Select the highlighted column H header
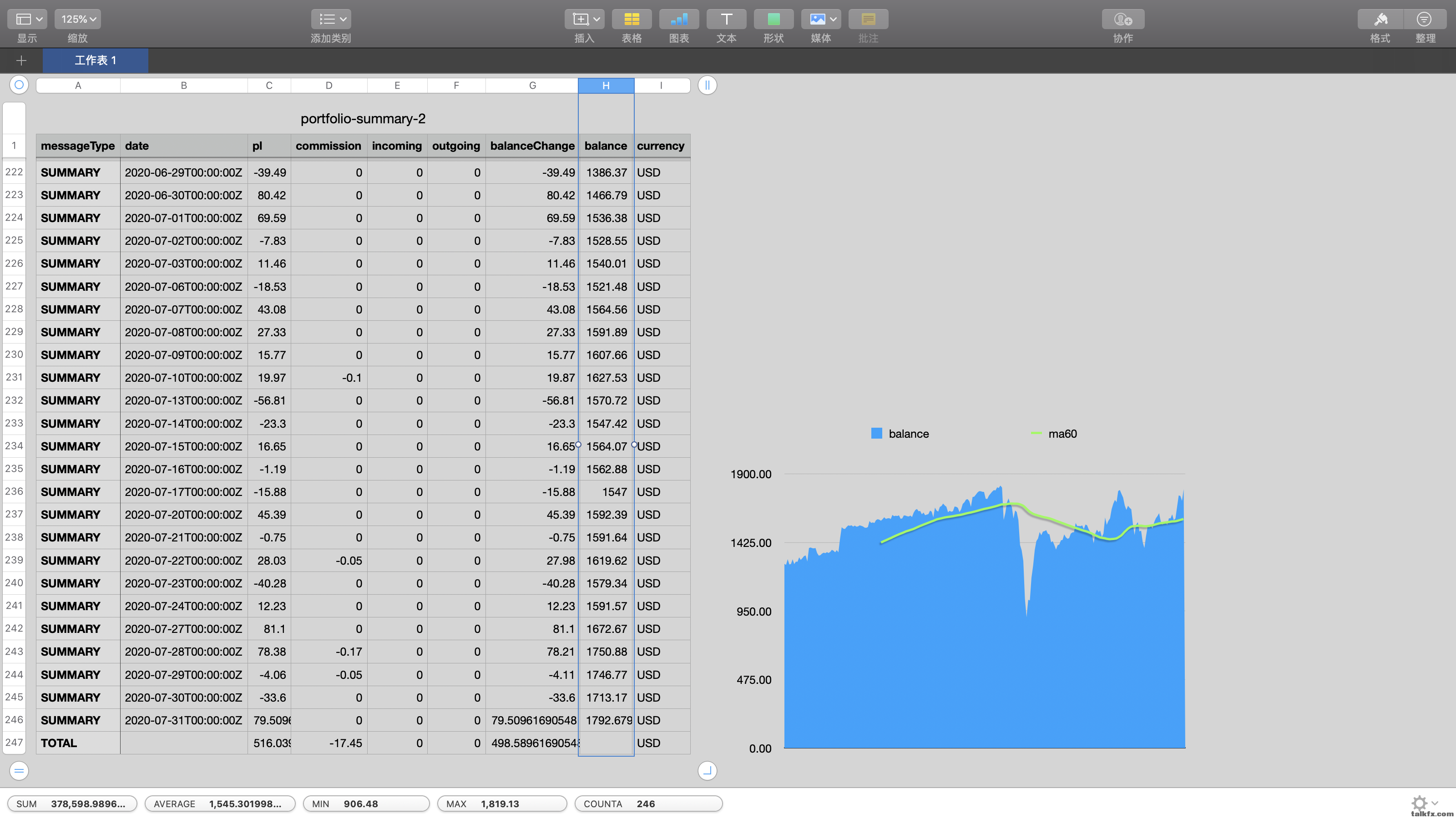 [x=606, y=86]
